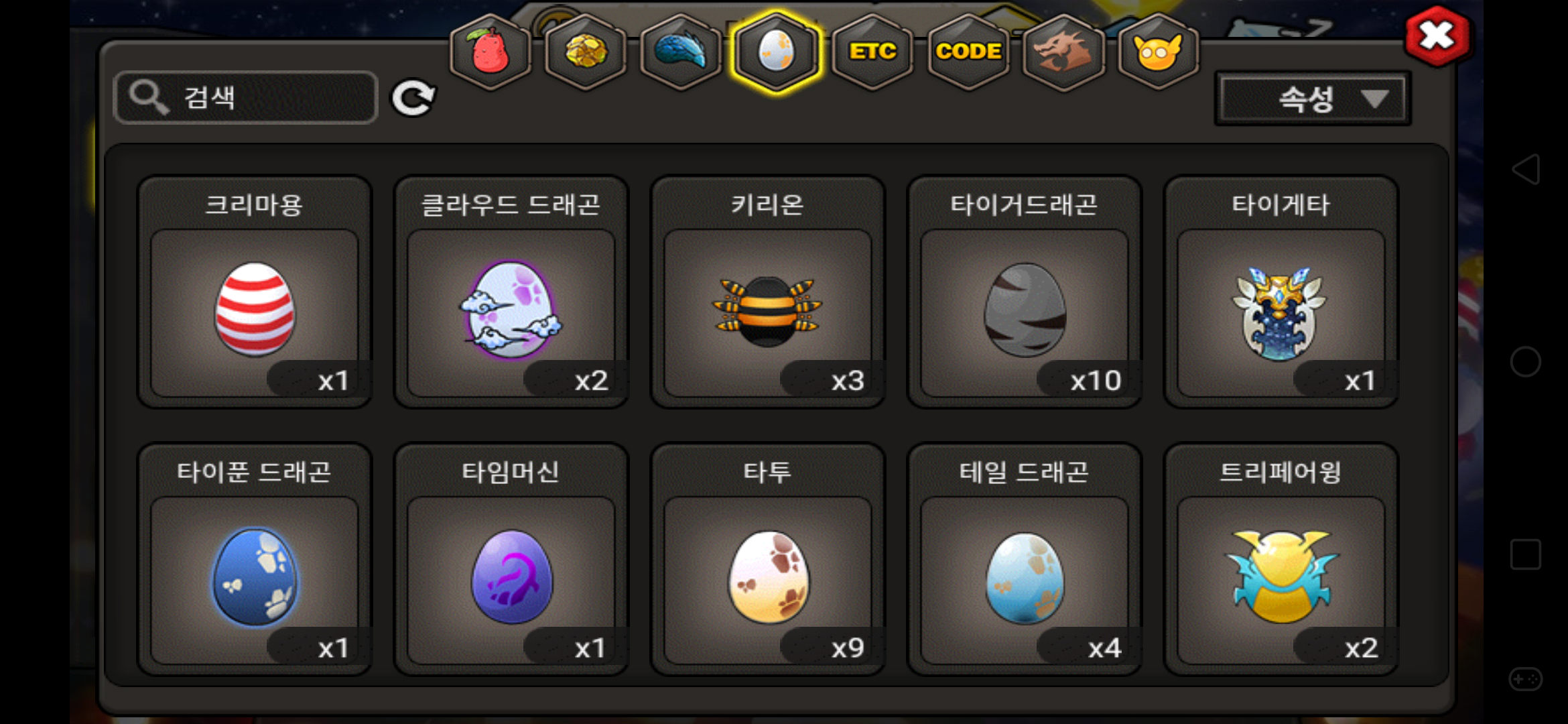Switch to the blue dragon head tab
The height and width of the screenshot is (724, 1568).
pyautogui.click(x=681, y=52)
